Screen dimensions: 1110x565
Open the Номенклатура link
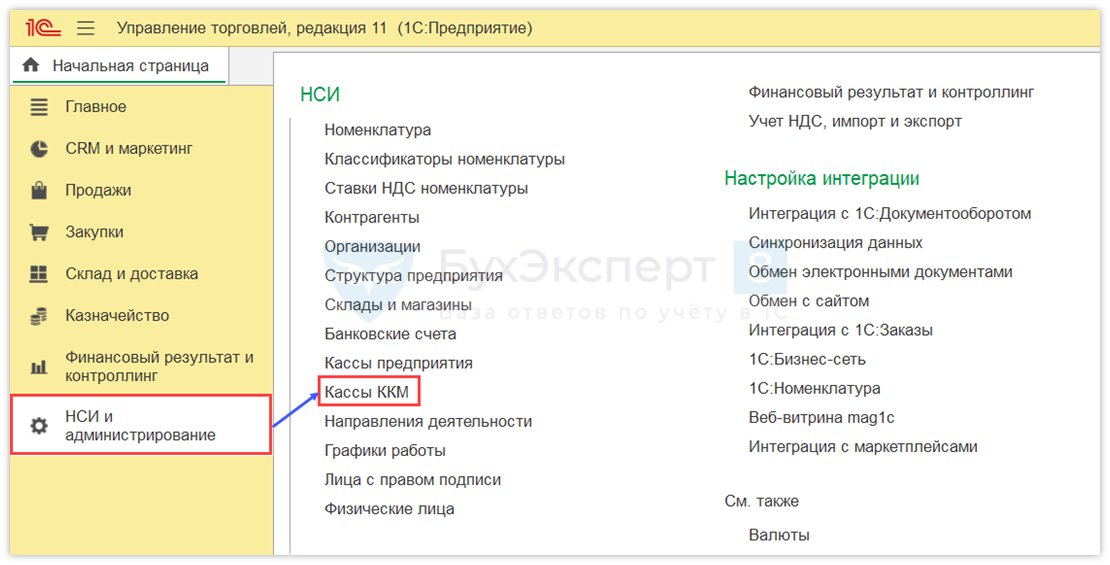coord(377,130)
